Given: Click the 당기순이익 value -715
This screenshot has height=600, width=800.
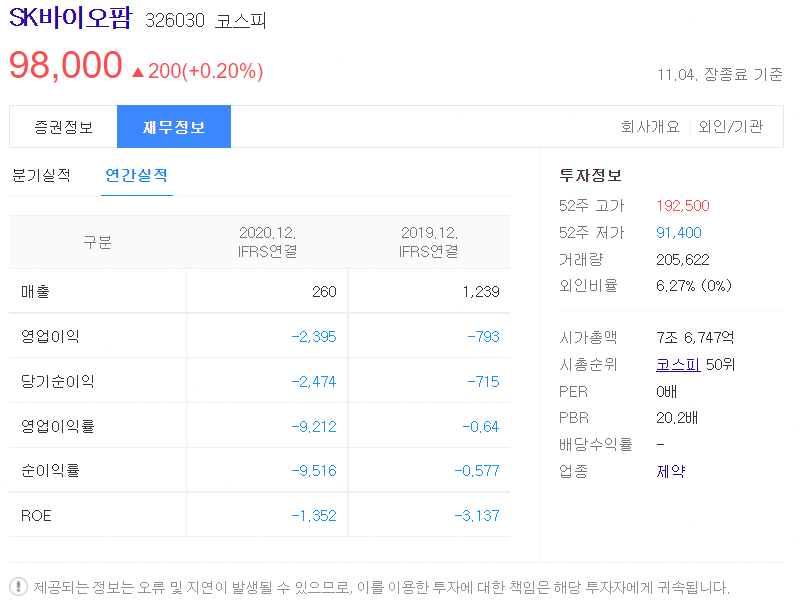Looking at the screenshot, I should click(483, 382).
